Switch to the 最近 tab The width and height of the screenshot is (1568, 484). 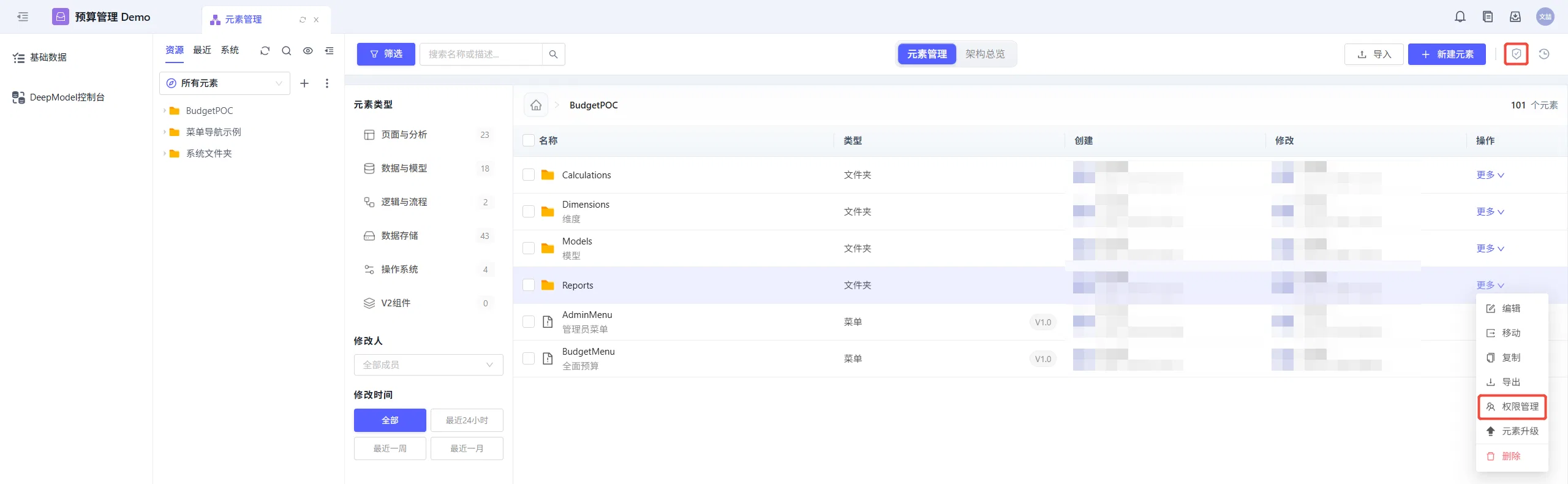202,50
